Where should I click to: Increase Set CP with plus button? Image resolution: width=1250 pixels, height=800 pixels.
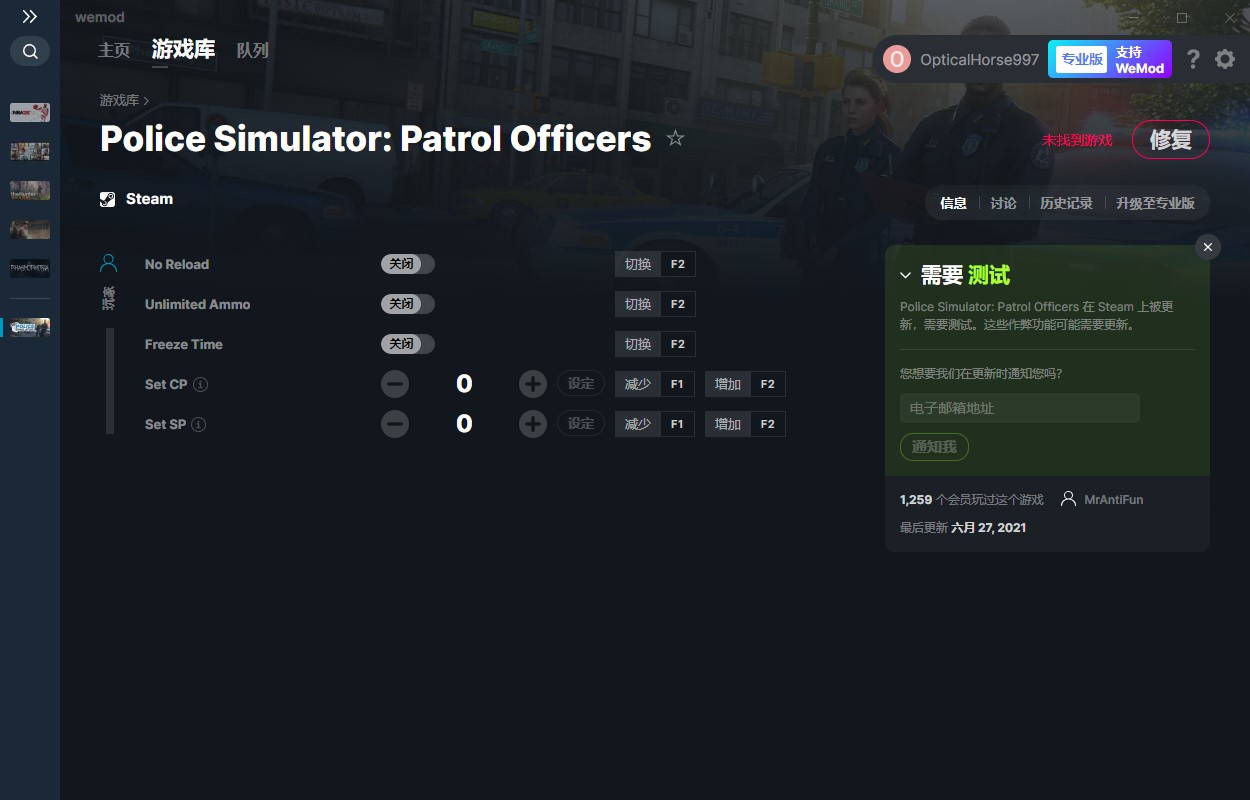coord(533,384)
